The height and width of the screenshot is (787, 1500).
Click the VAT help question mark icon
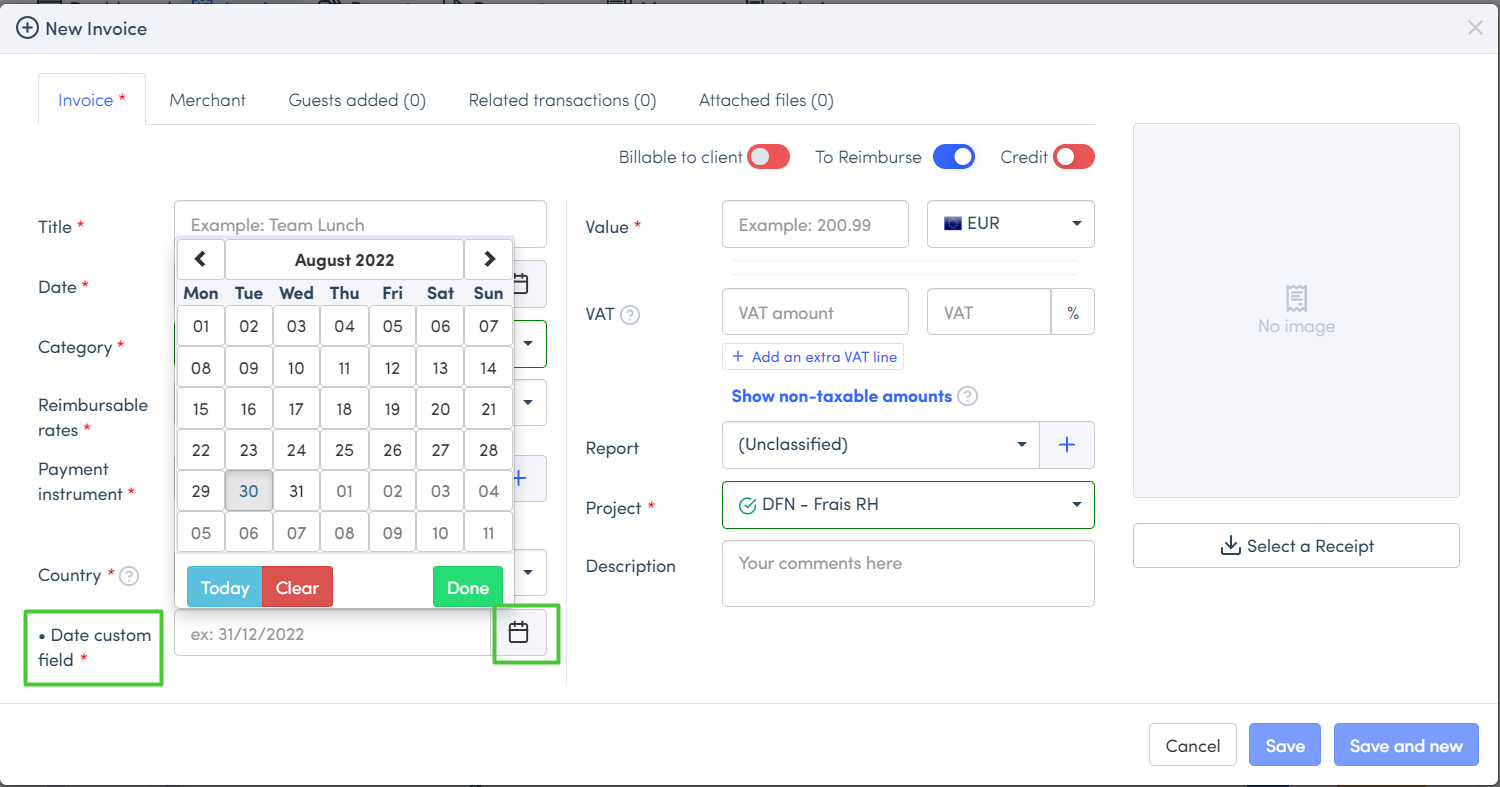pos(630,315)
